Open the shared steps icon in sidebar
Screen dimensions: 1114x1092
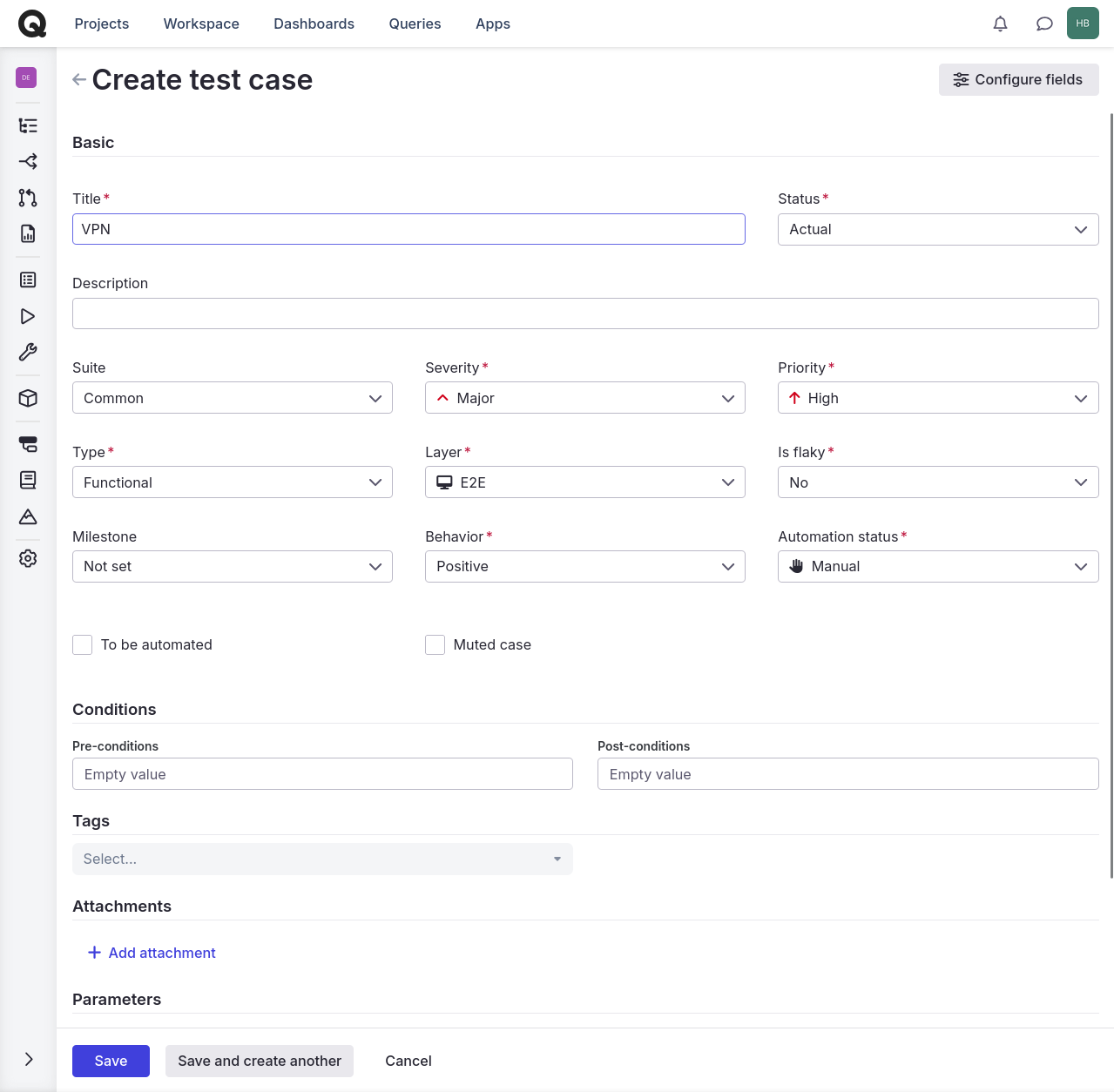point(28,161)
